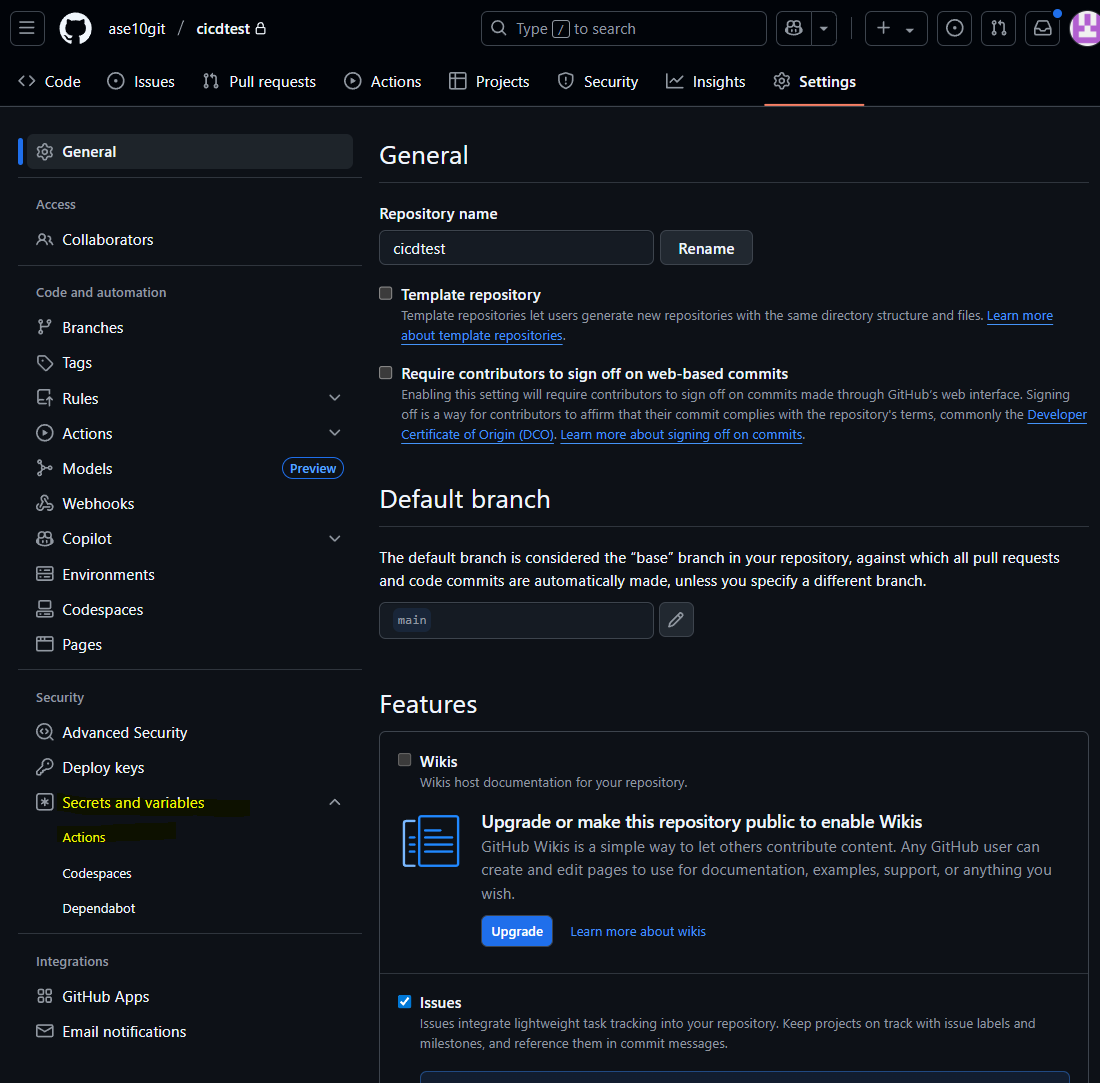Open Learn more about wikis link
The height and width of the screenshot is (1083, 1100).
pos(638,931)
